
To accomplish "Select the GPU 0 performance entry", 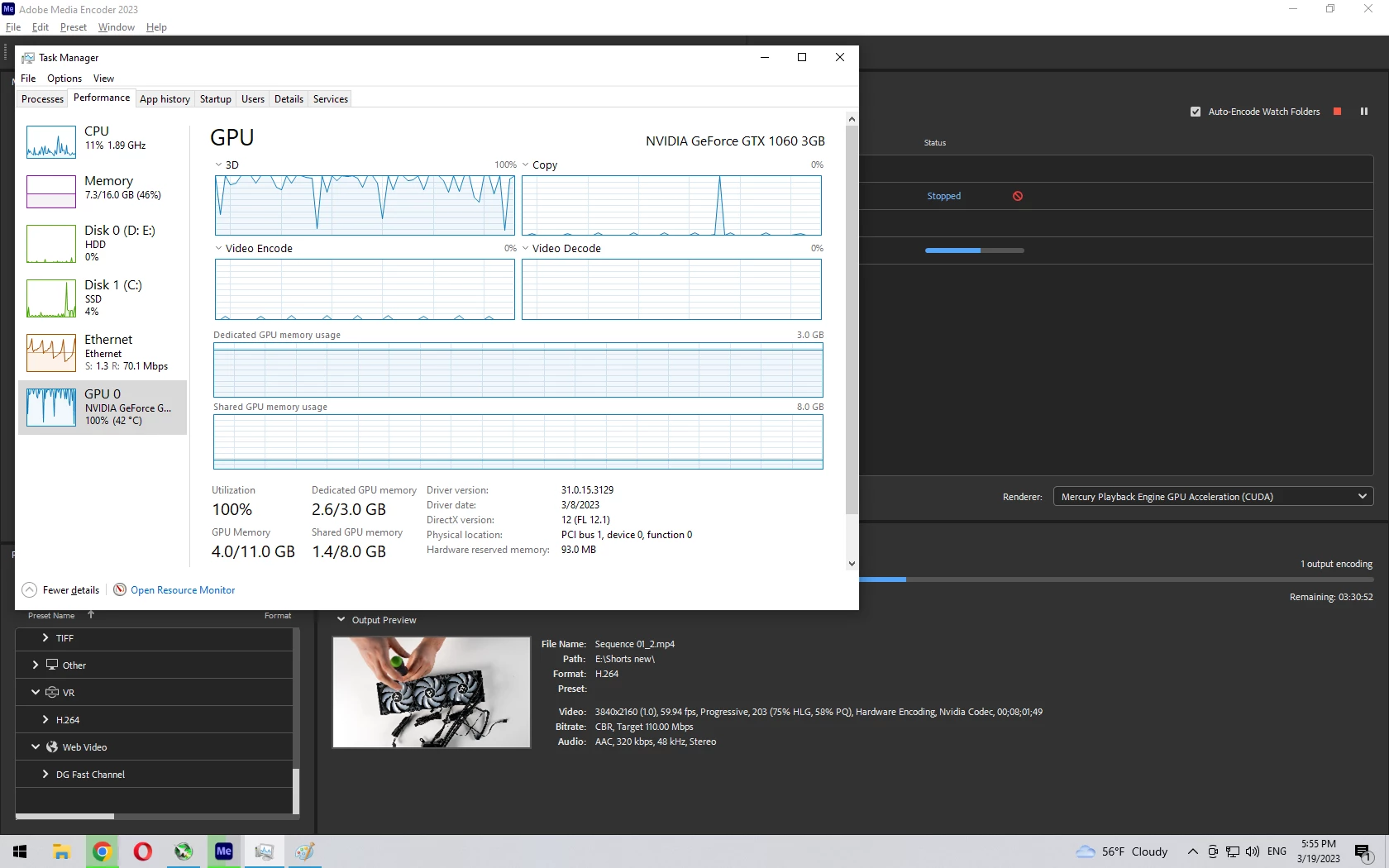I will click(x=103, y=407).
